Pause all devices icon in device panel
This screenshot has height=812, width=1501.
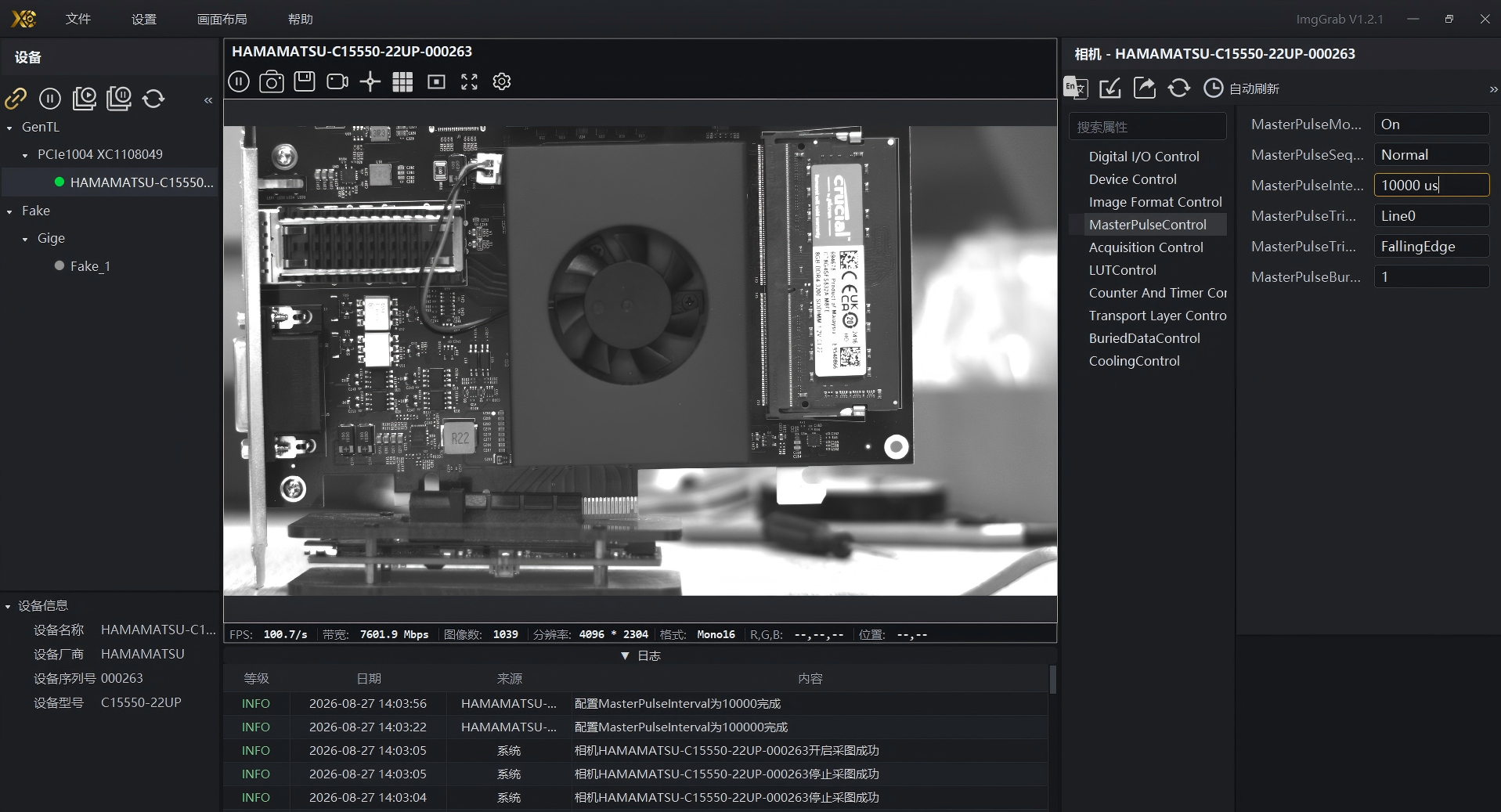click(x=50, y=98)
